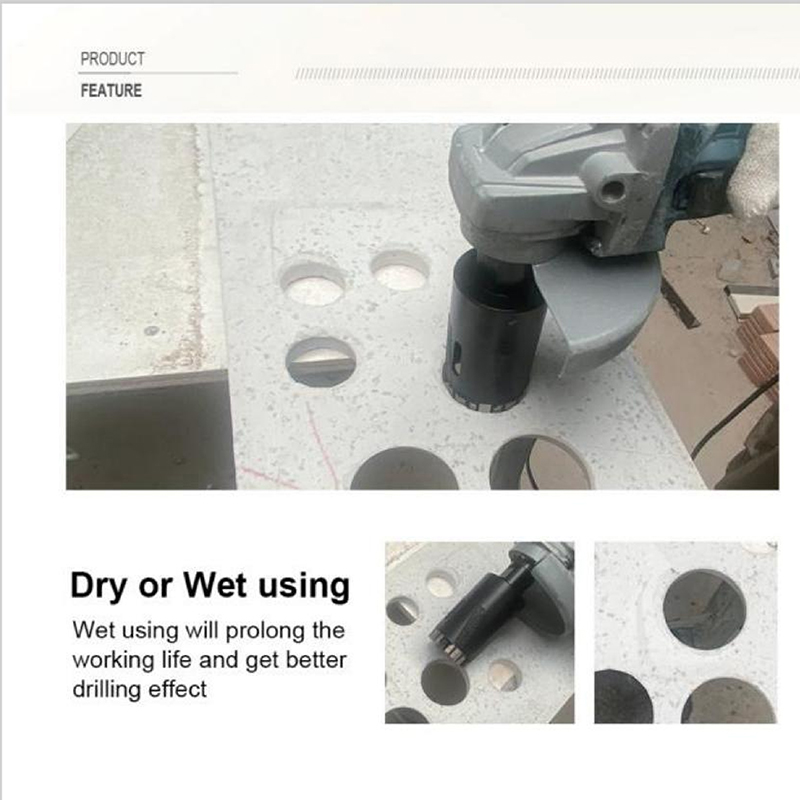The image size is (800, 800).
Task: Open the drilled holes close-up thumbnail
Action: pos(686,633)
